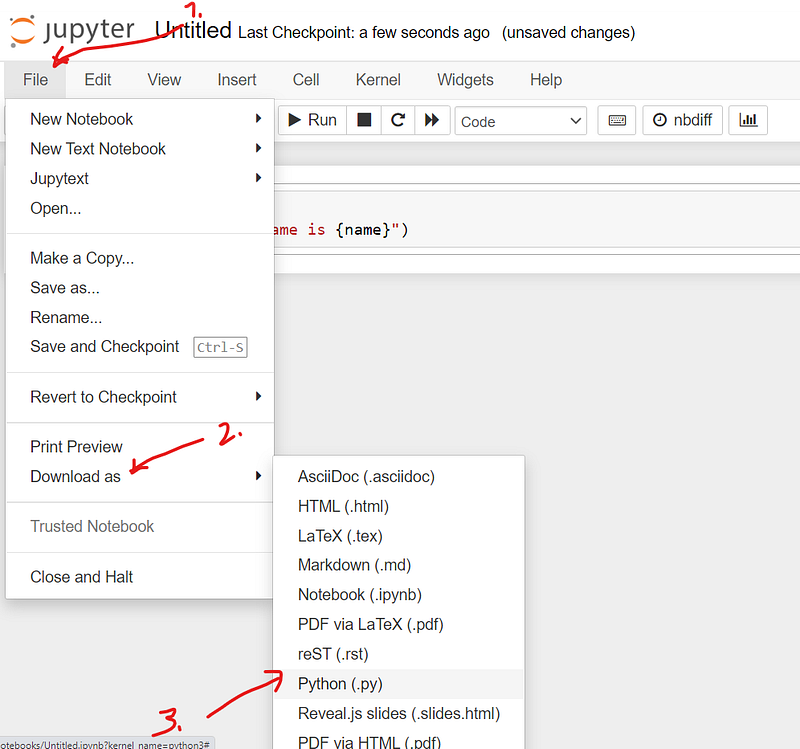Expand the New Notebook submenu

(x=140, y=119)
